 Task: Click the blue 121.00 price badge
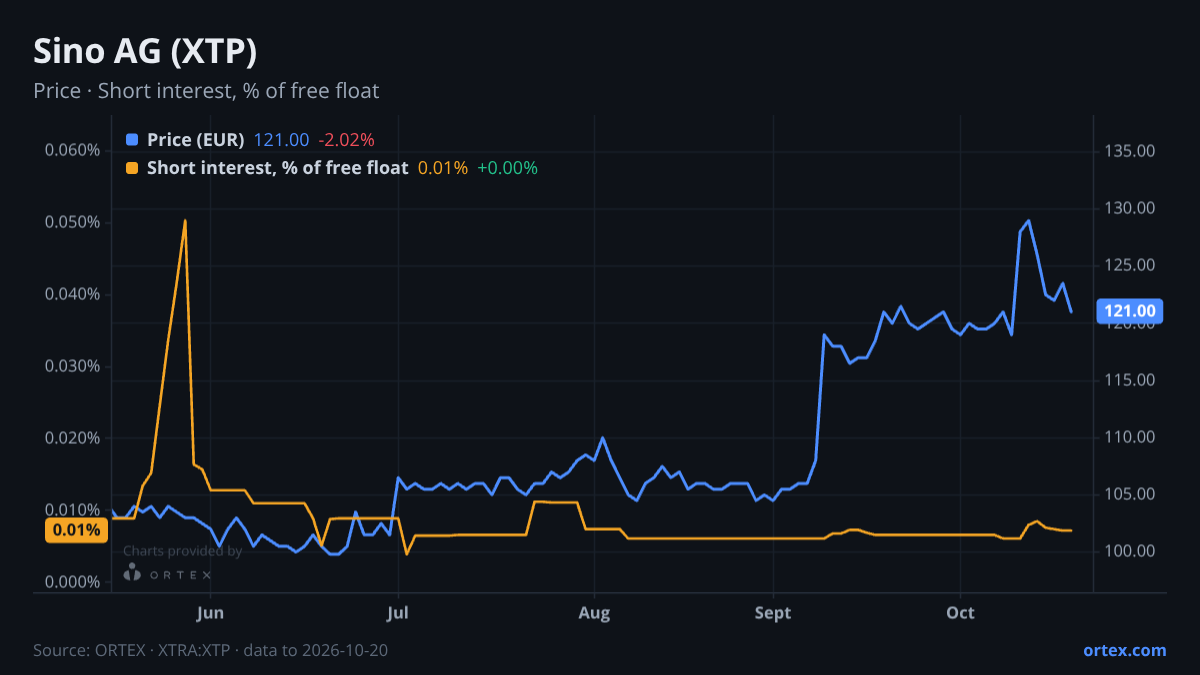[1131, 311]
